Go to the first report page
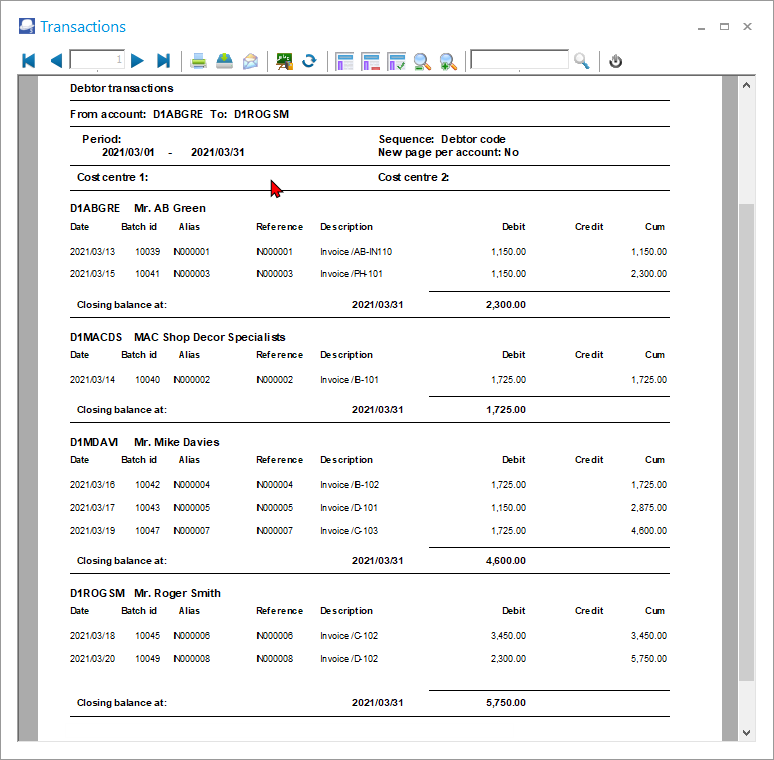The image size is (774, 760). point(29,61)
